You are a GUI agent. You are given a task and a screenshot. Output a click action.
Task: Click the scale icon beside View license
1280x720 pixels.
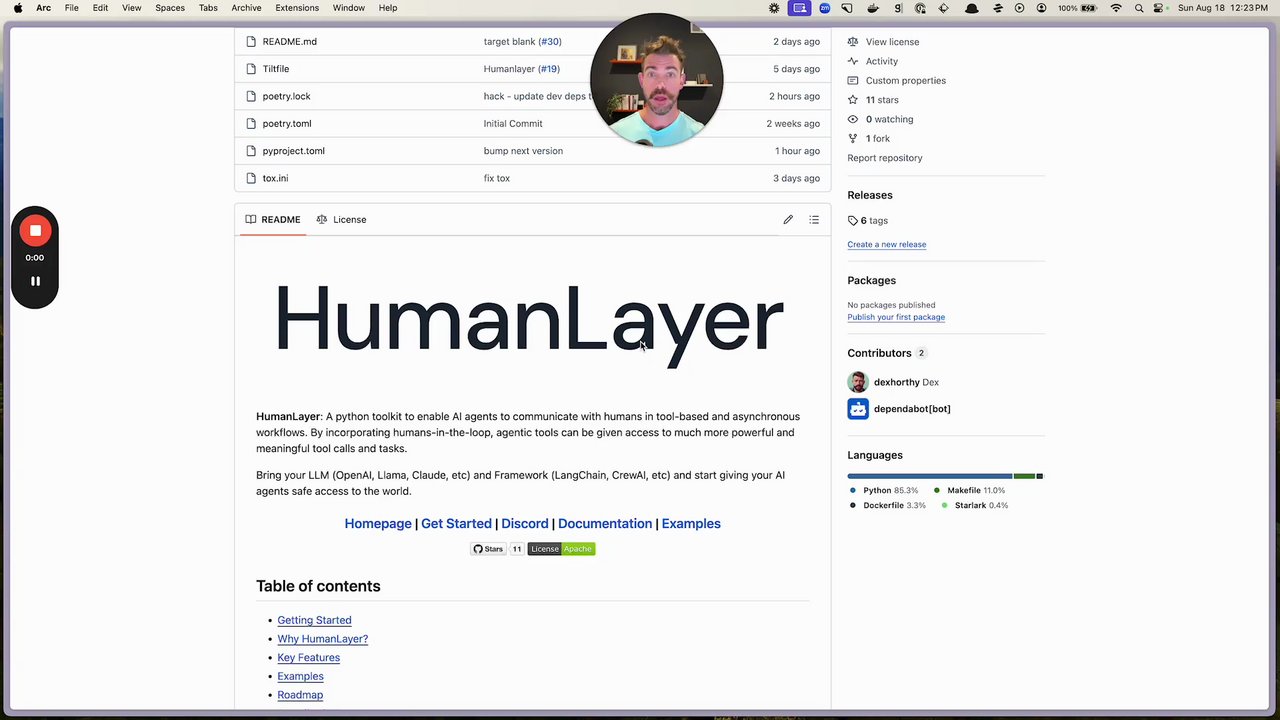click(x=853, y=42)
